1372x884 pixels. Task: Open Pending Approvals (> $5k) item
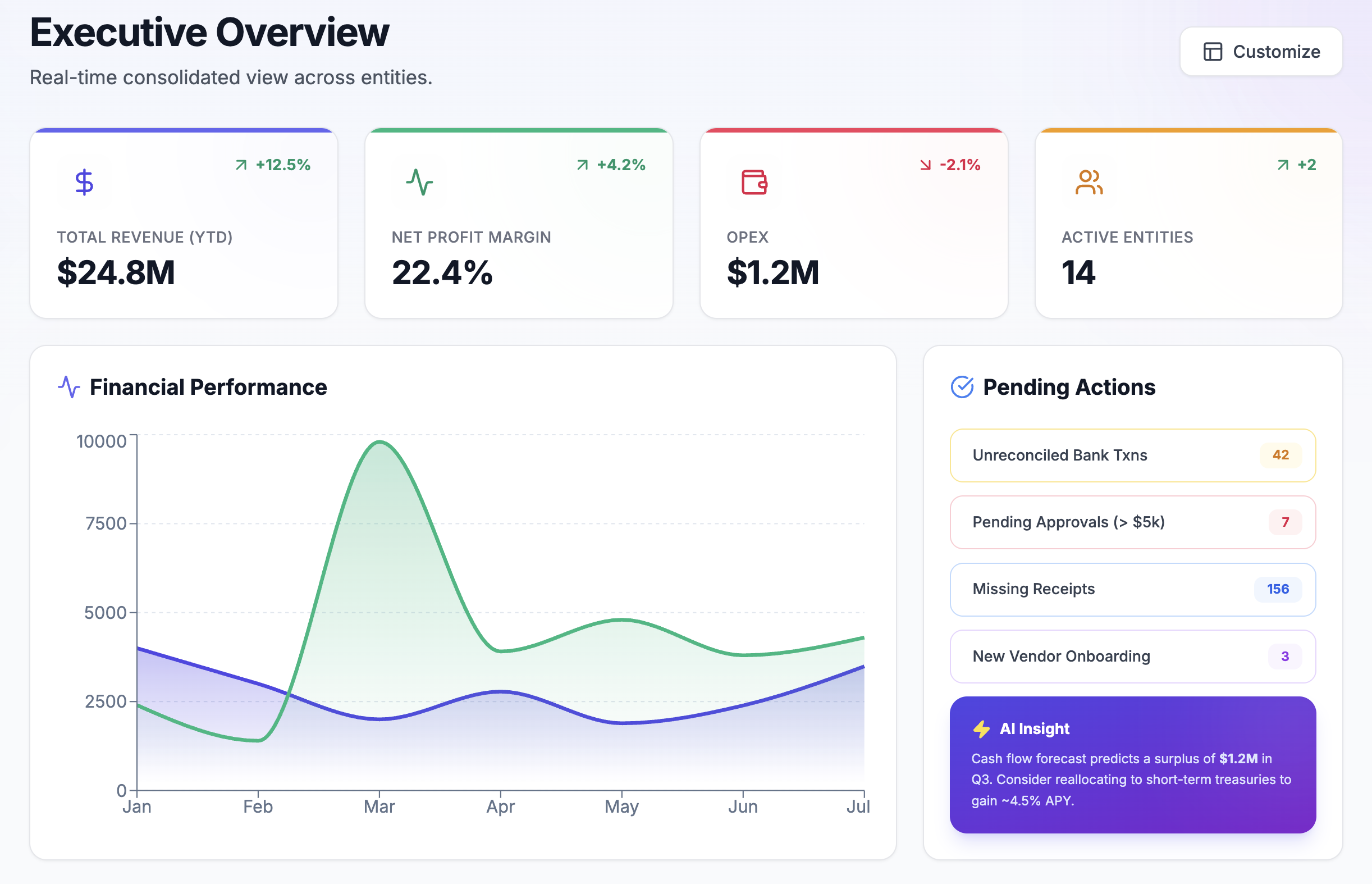[1090, 522]
